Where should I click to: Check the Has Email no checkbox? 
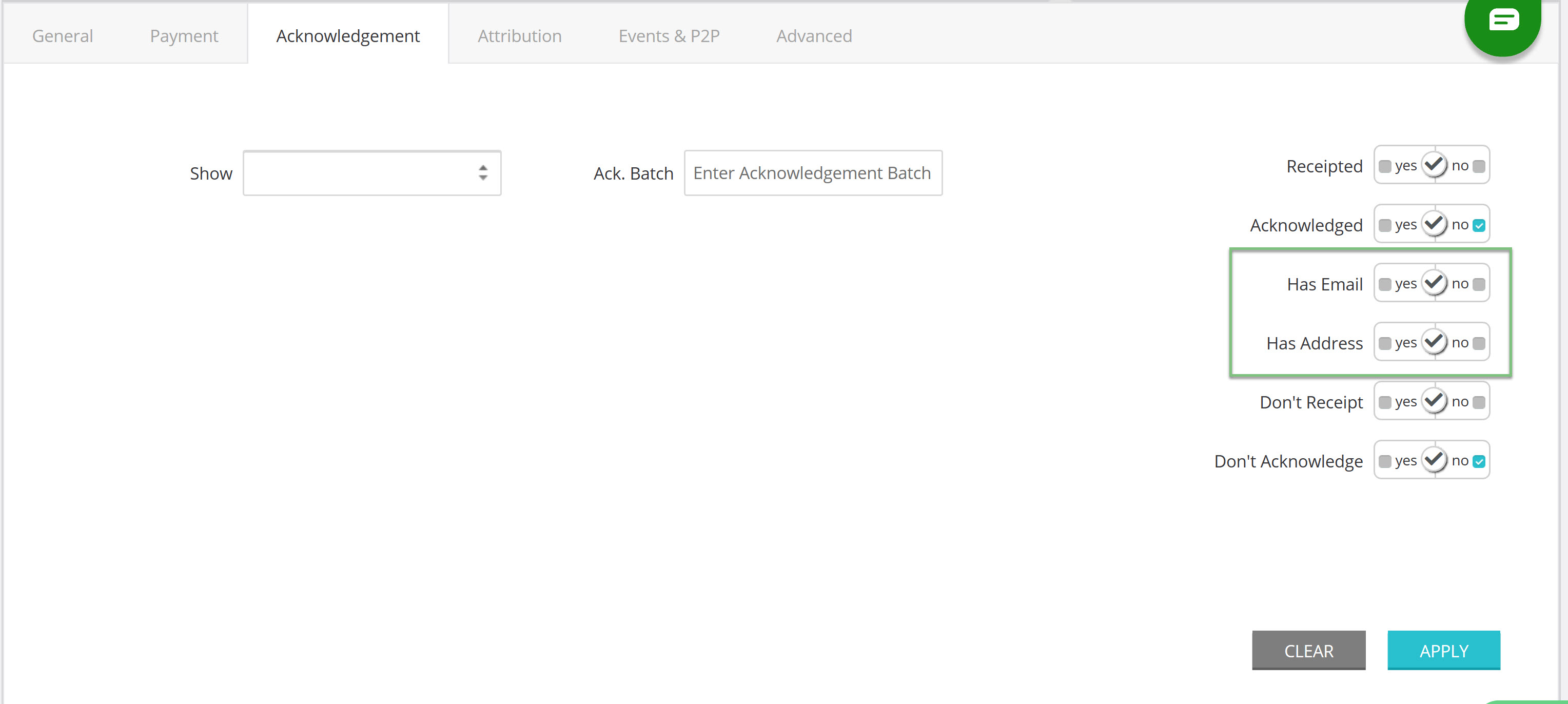point(1479,284)
